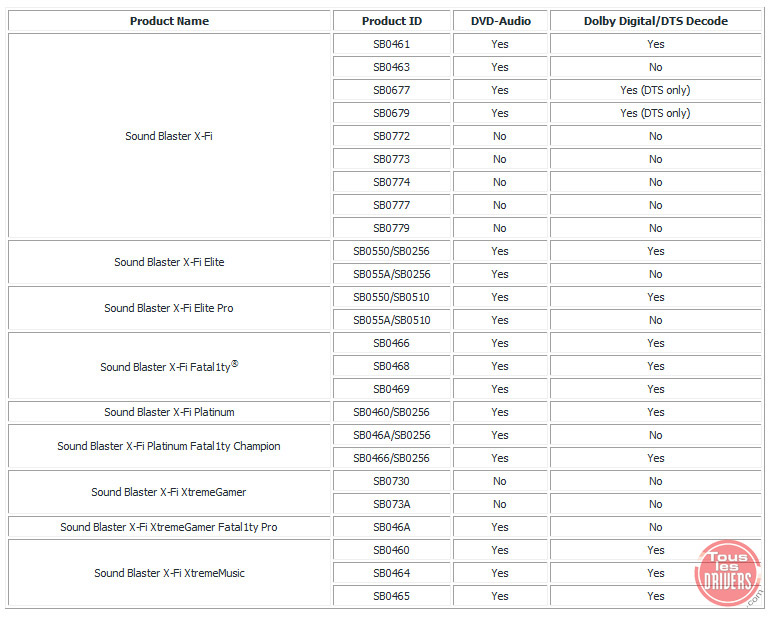Image resolution: width=772 pixels, height=619 pixels.
Task: Select the SB0463 product ID
Action: [391, 67]
